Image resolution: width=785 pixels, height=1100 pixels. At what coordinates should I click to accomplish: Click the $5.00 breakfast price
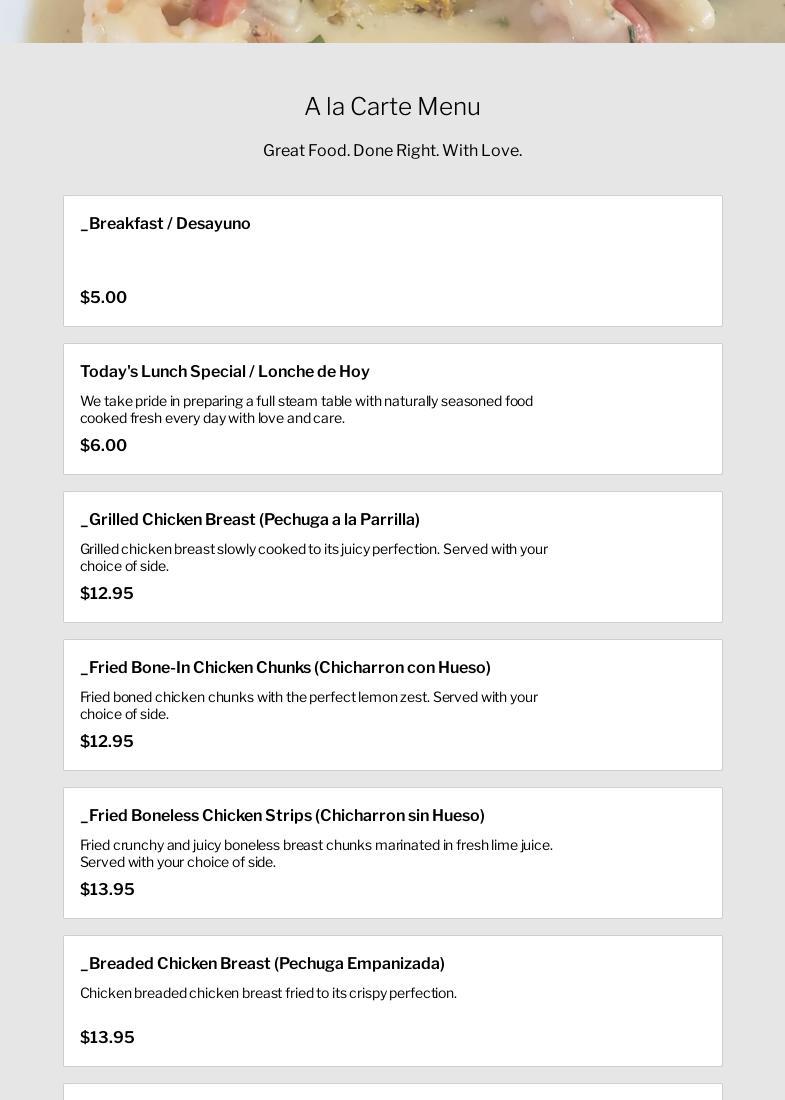click(x=103, y=298)
